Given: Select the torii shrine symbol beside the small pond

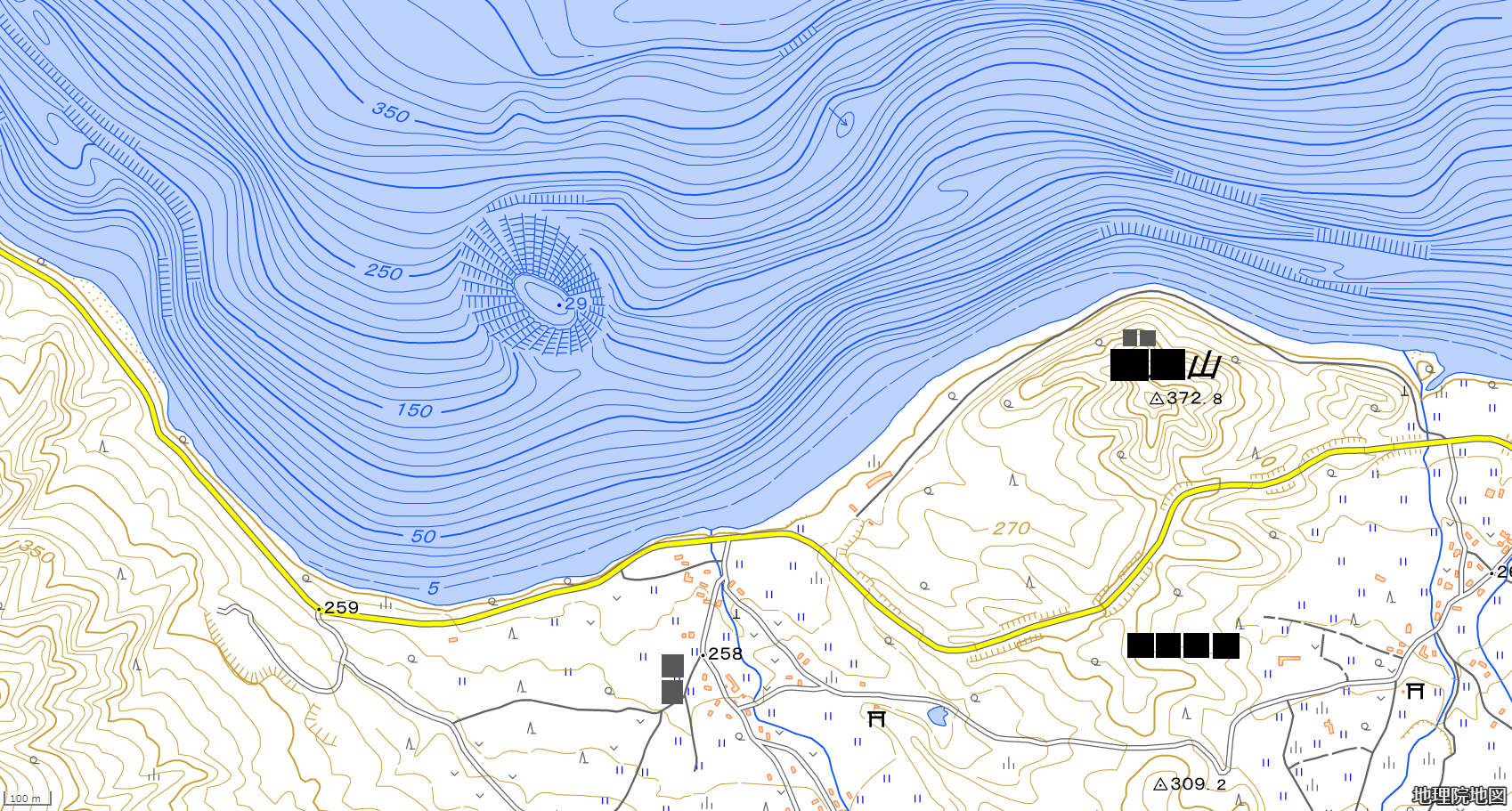Looking at the screenshot, I should (x=876, y=718).
